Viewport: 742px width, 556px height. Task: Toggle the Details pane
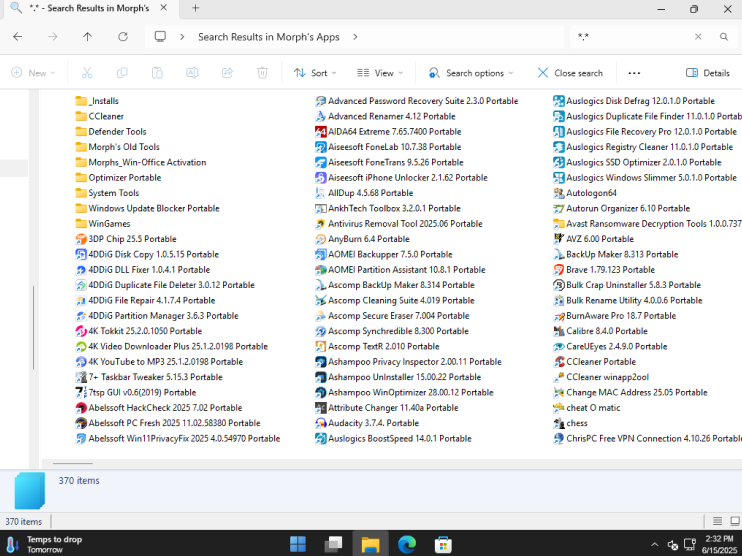(x=707, y=73)
